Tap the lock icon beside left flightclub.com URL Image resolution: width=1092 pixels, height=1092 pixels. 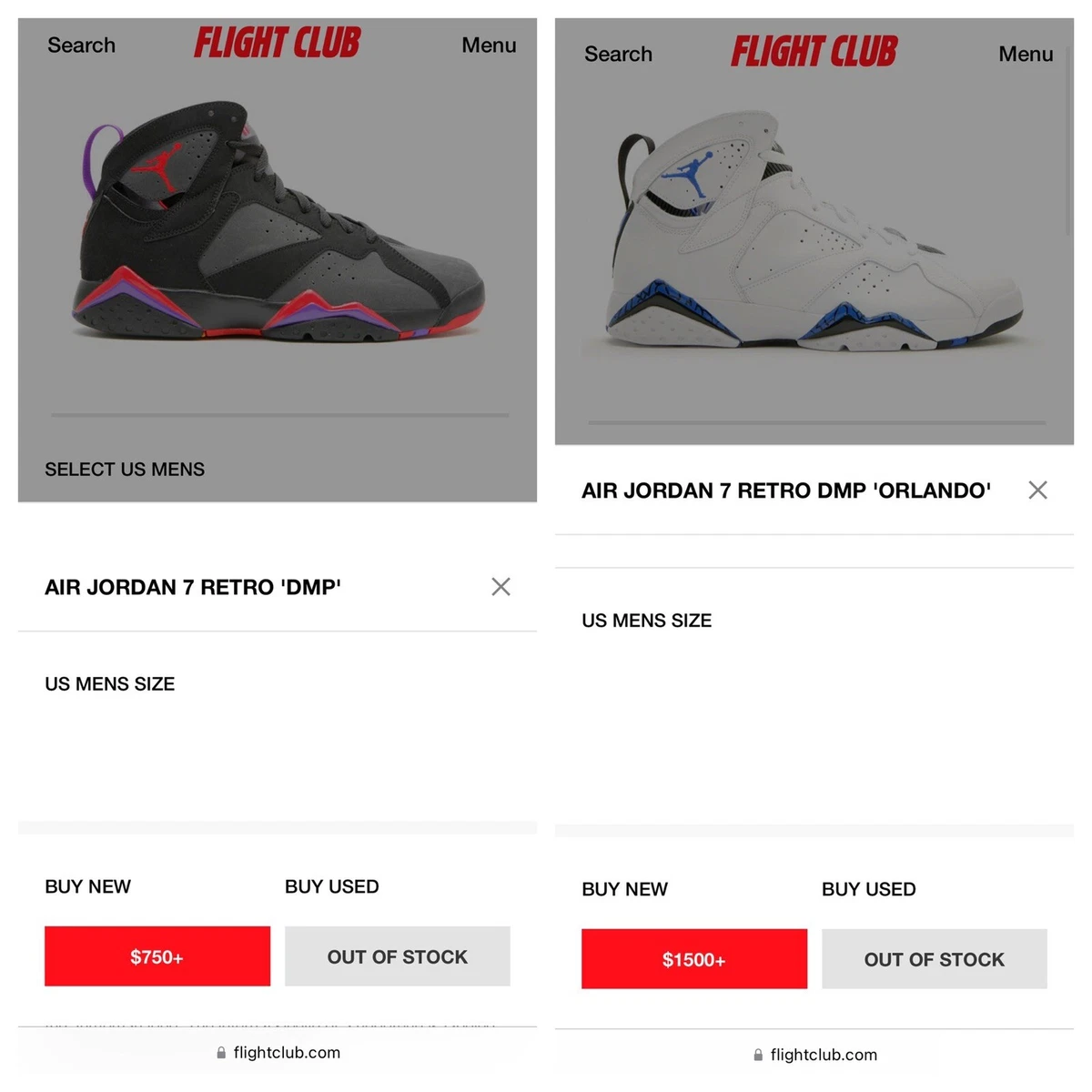click(x=221, y=1053)
